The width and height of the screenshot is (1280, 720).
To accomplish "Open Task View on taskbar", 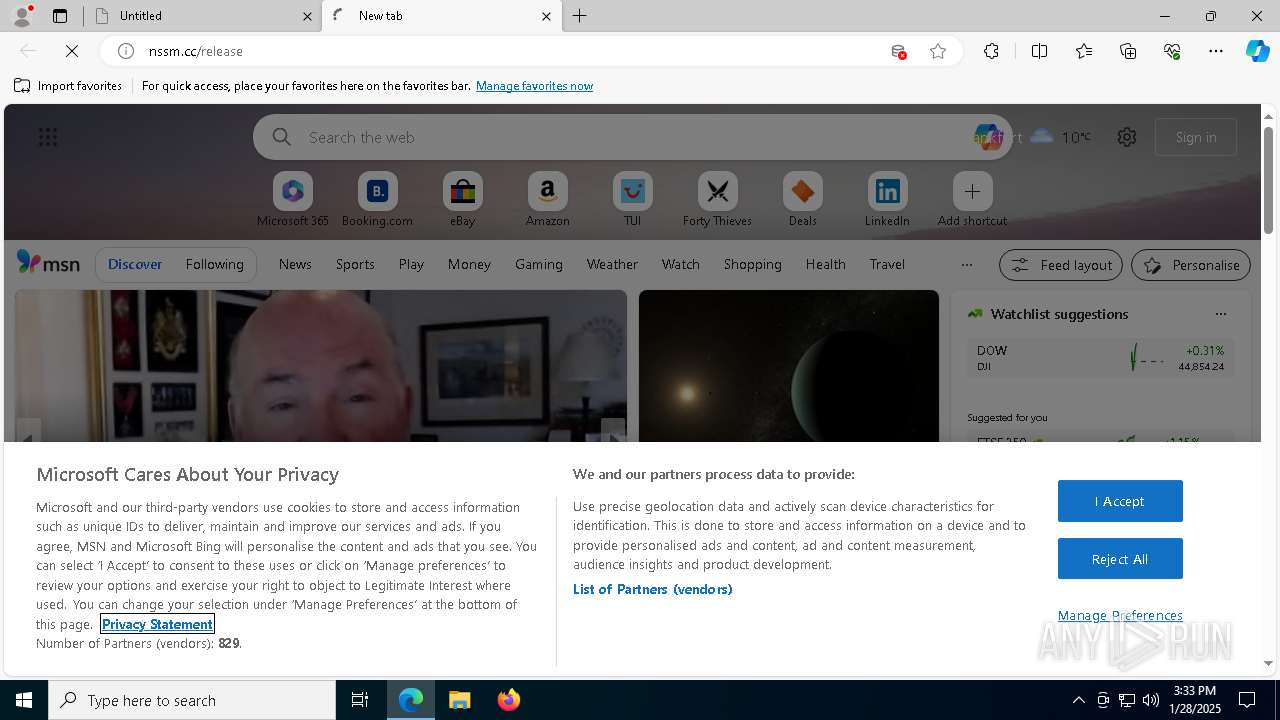I will 360,700.
